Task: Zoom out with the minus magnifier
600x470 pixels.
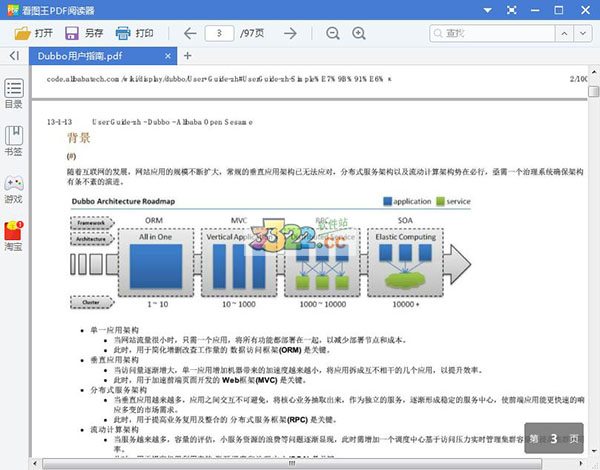Action: pyautogui.click(x=333, y=33)
